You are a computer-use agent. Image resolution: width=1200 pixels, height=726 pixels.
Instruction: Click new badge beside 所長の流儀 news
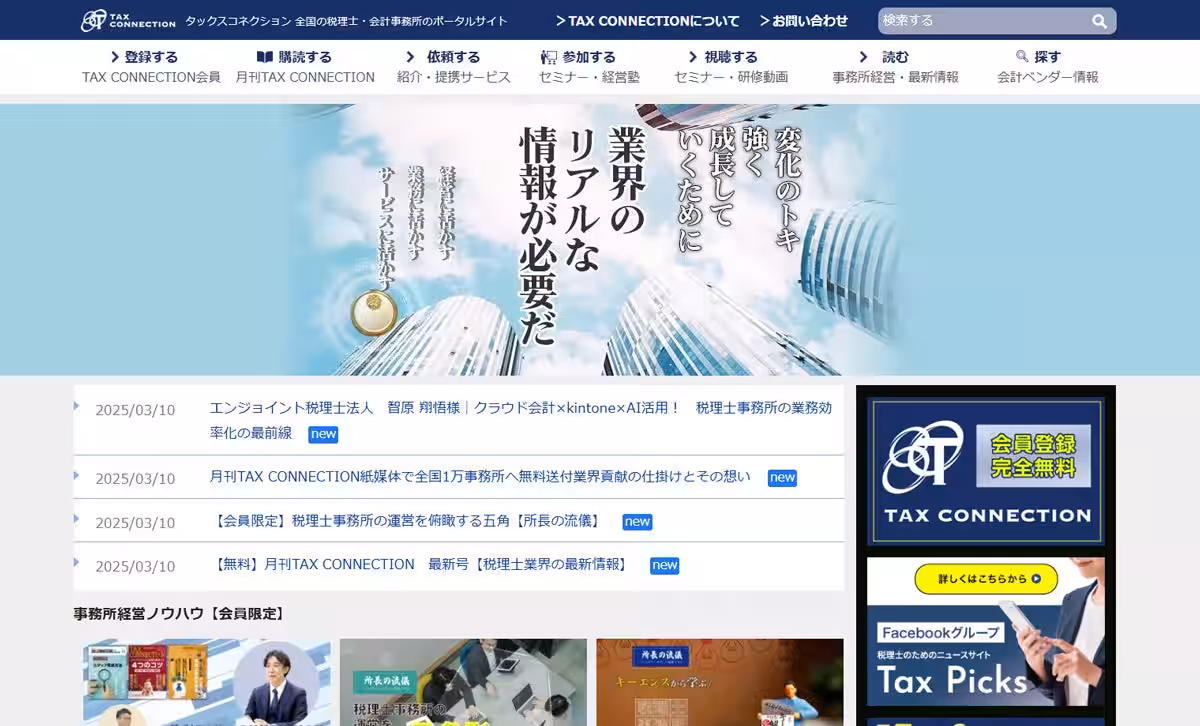click(x=637, y=521)
